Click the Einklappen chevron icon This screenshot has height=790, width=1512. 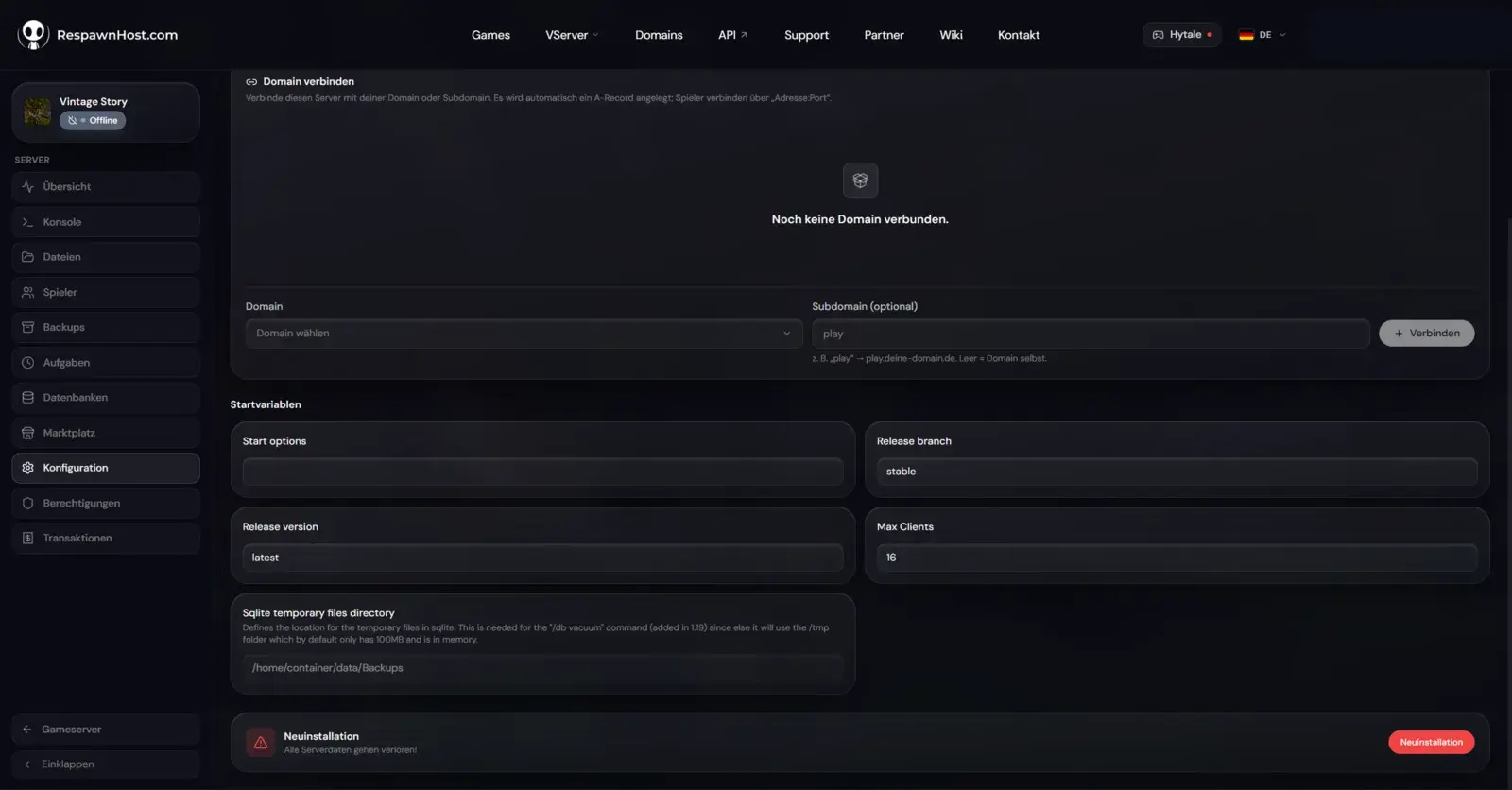pos(26,764)
